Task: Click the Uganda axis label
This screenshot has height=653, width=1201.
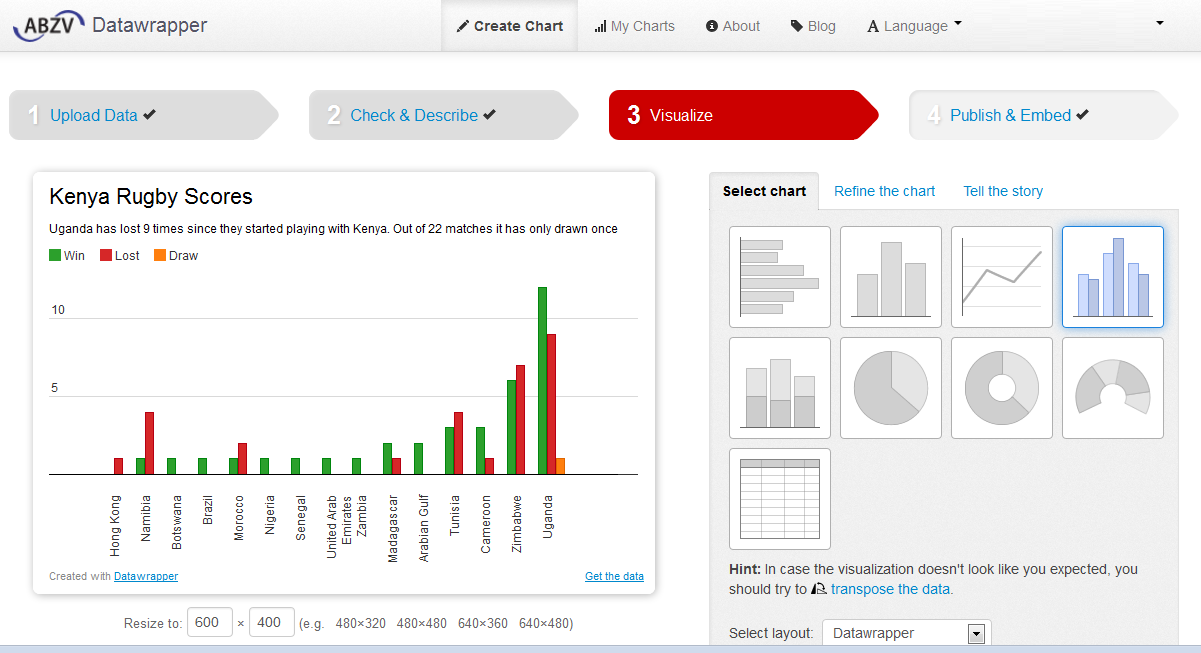Action: tap(548, 517)
